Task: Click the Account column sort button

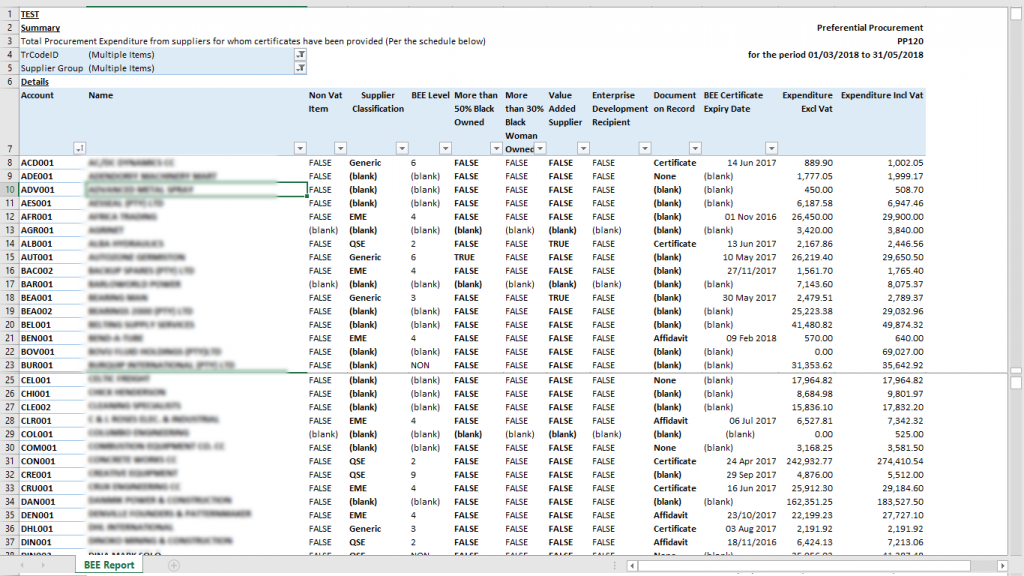Action: [x=79, y=148]
